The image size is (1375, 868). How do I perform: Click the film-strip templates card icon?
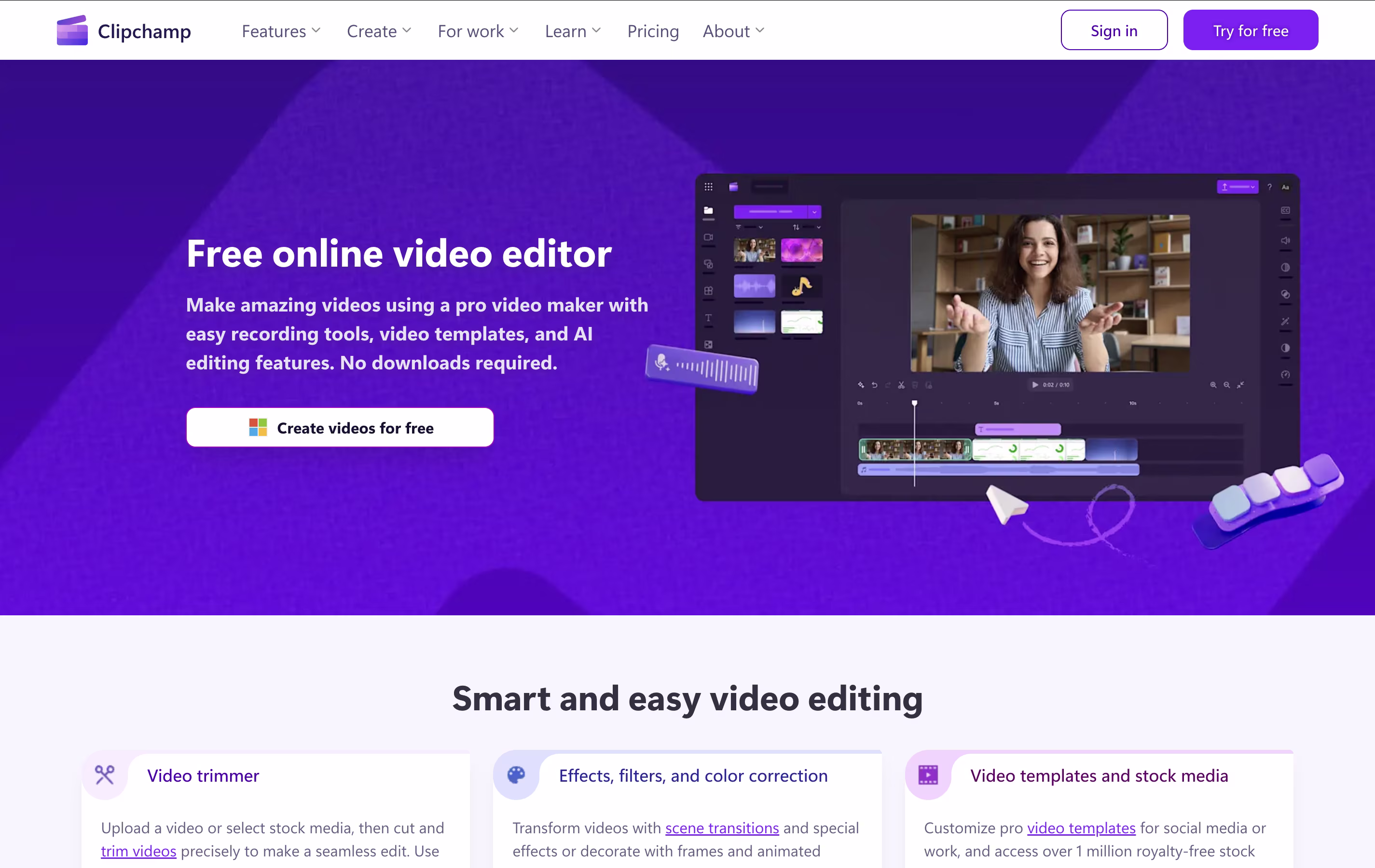[928, 774]
